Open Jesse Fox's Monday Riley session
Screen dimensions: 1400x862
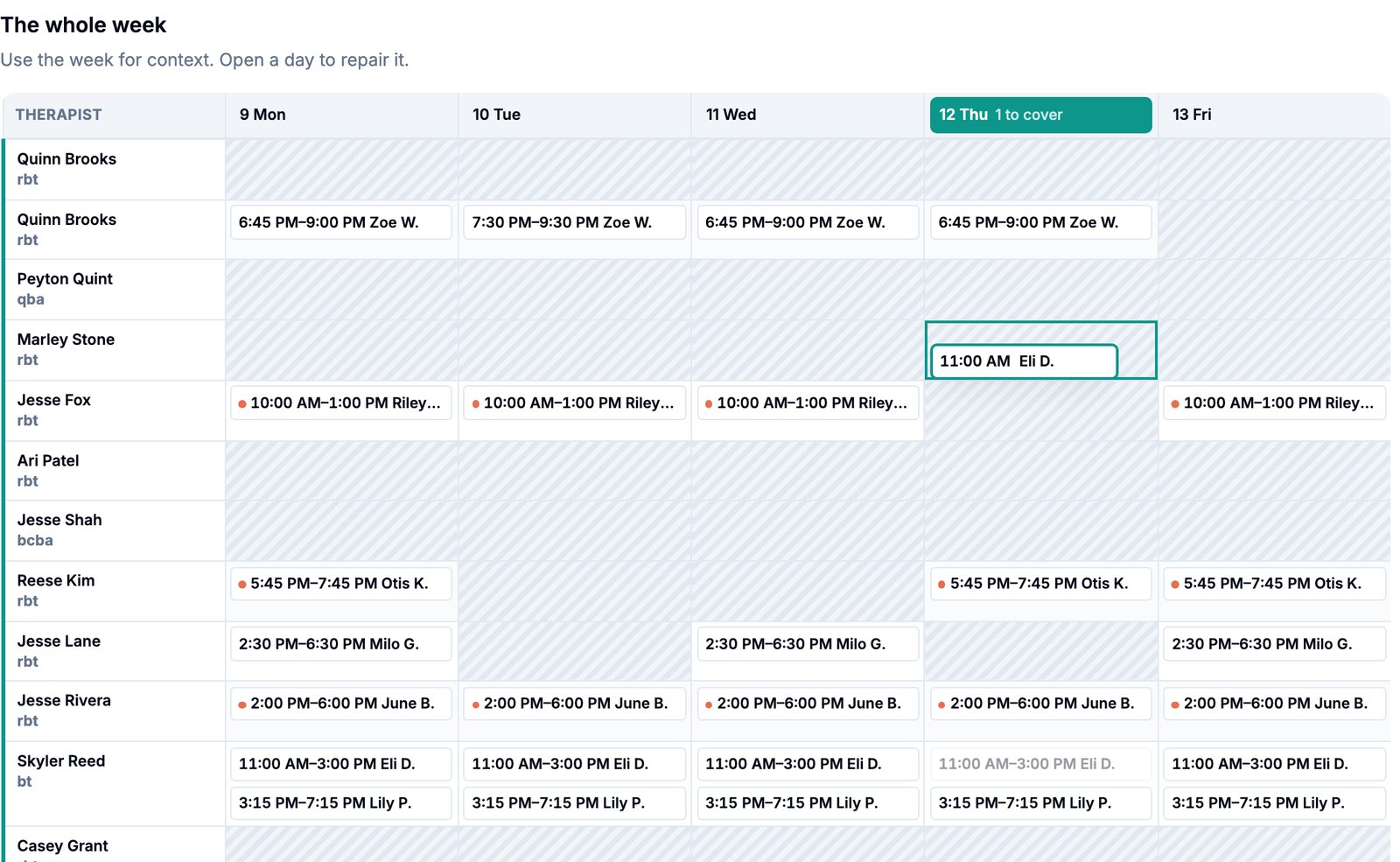[x=341, y=403]
